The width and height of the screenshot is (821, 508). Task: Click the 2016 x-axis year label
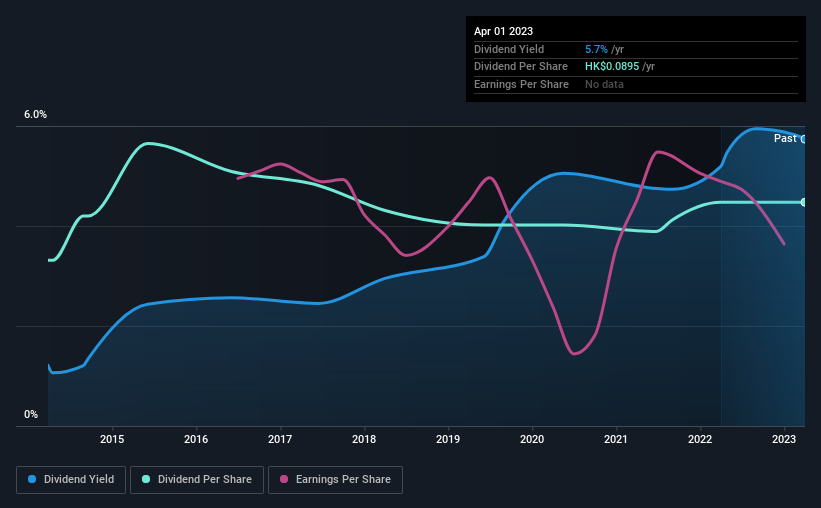point(196,439)
